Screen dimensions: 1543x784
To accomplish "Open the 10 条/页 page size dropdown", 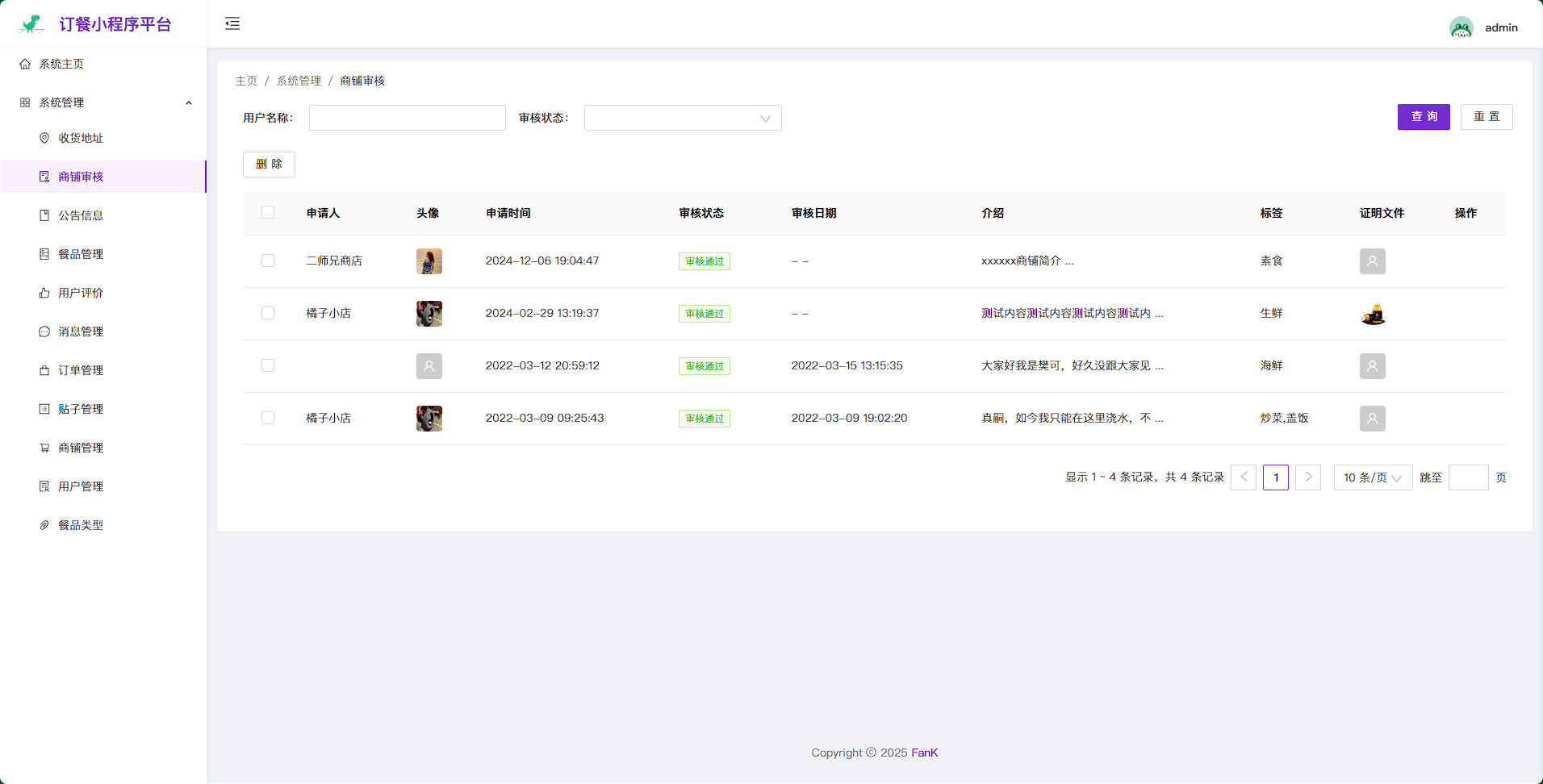I will click(x=1372, y=477).
